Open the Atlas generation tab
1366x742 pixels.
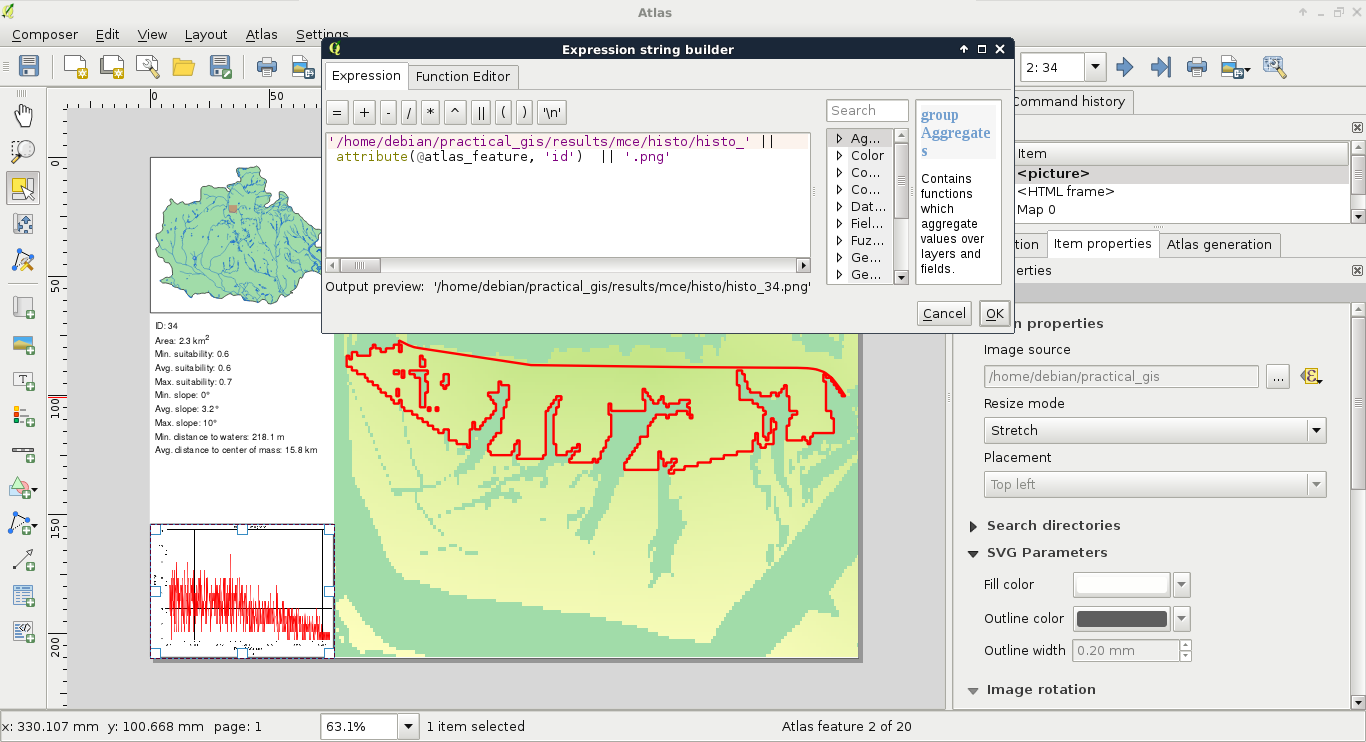tap(1218, 244)
